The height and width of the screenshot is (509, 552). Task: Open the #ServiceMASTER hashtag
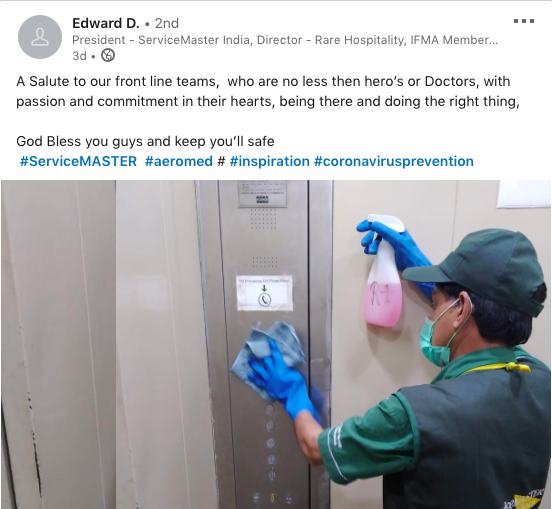pos(78,161)
